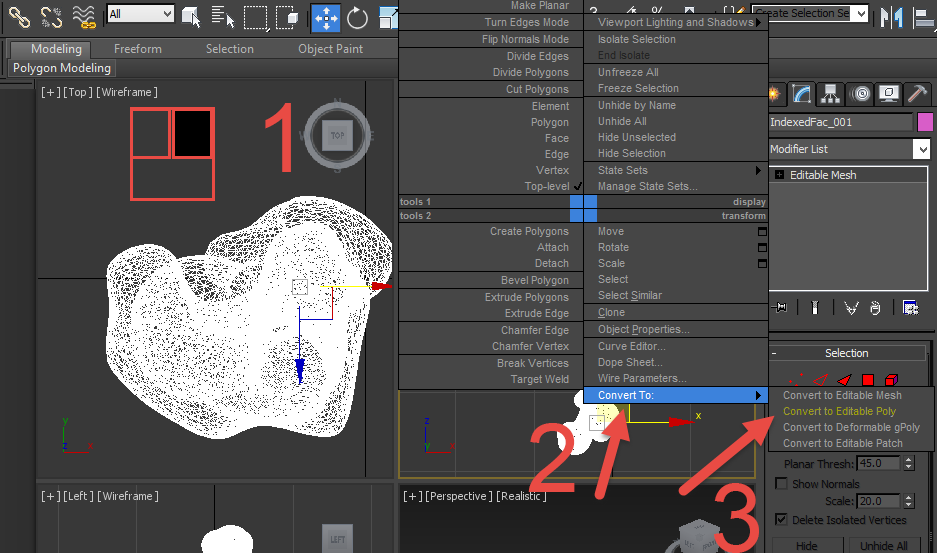Activate the Select and Rotate tool
Viewport: 937px width, 553px height.
[357, 18]
